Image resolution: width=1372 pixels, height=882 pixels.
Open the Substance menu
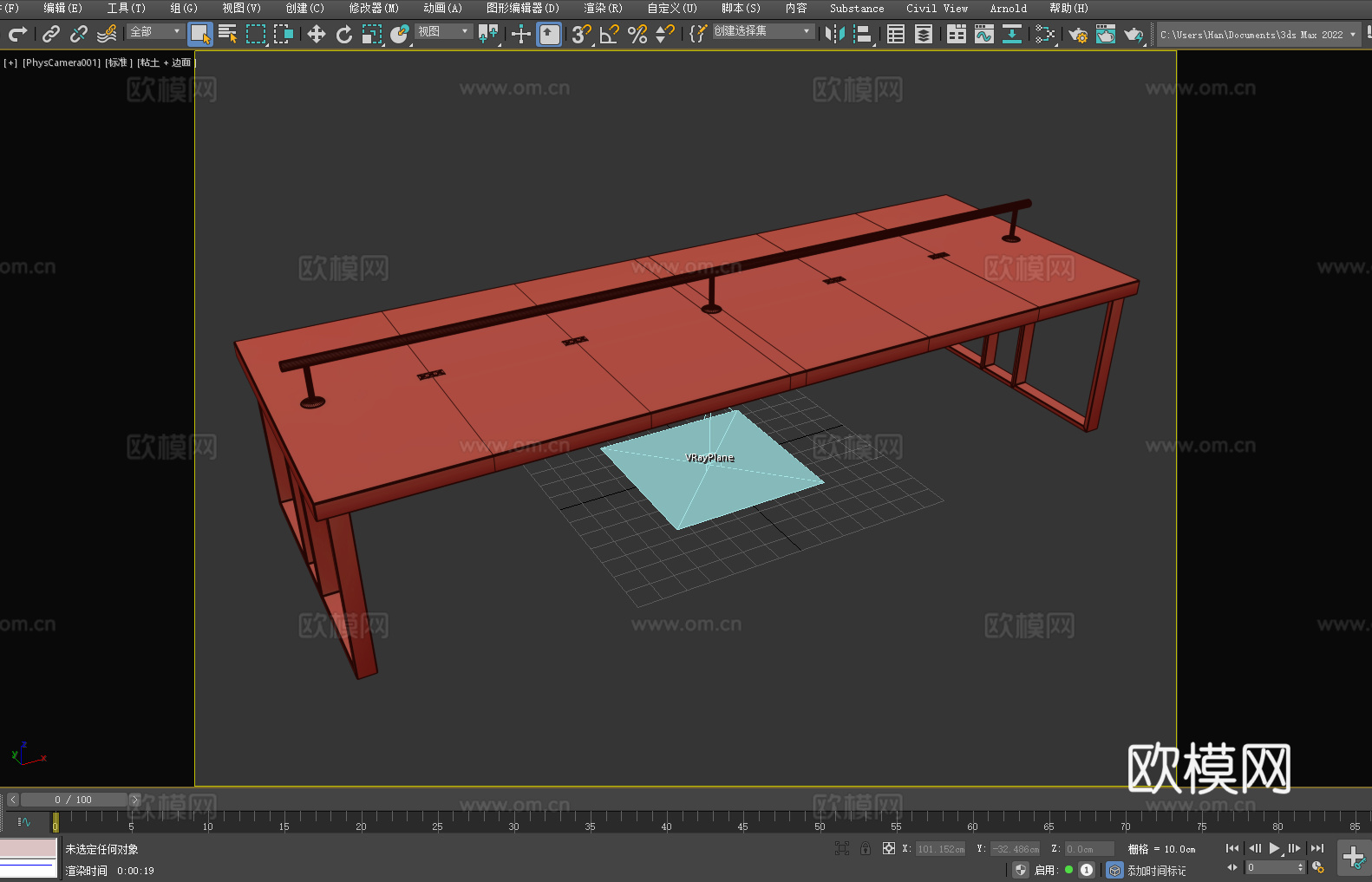tap(857, 8)
